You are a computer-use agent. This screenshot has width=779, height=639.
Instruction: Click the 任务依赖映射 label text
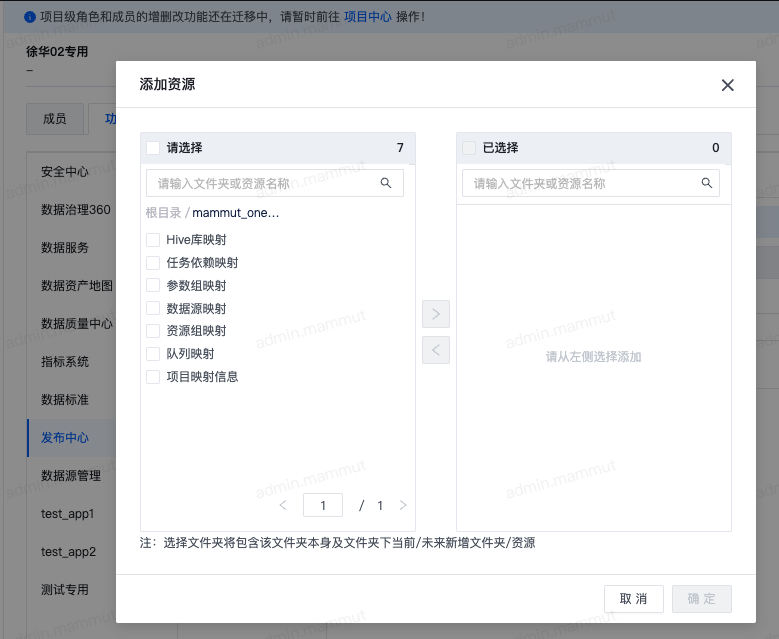(202, 263)
